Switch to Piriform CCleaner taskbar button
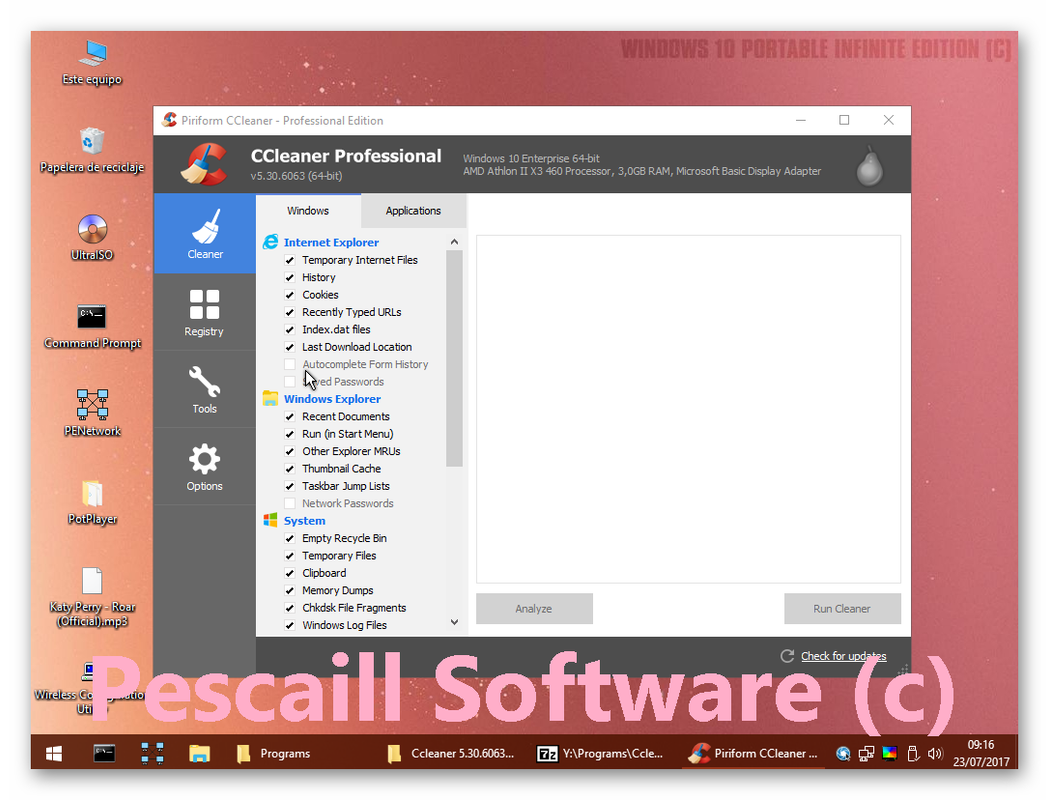 point(753,754)
